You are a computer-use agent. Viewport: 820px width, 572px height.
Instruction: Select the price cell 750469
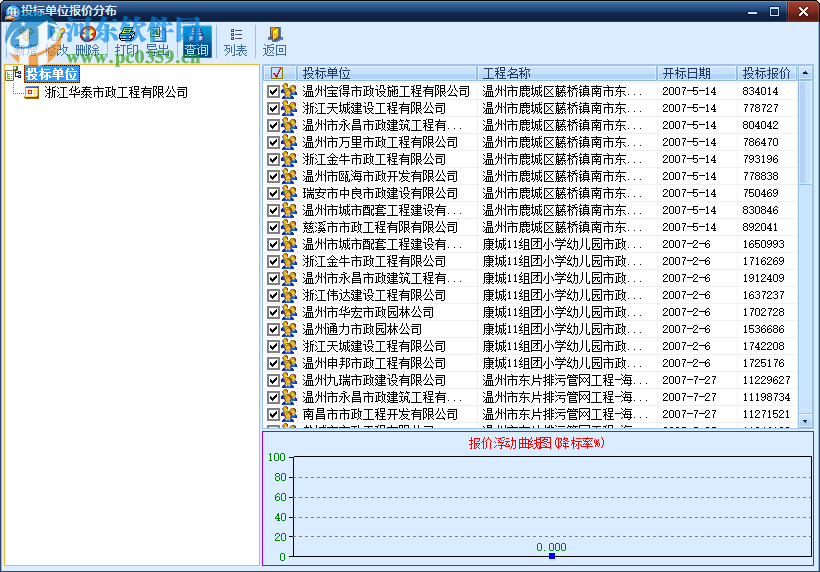tap(761, 193)
